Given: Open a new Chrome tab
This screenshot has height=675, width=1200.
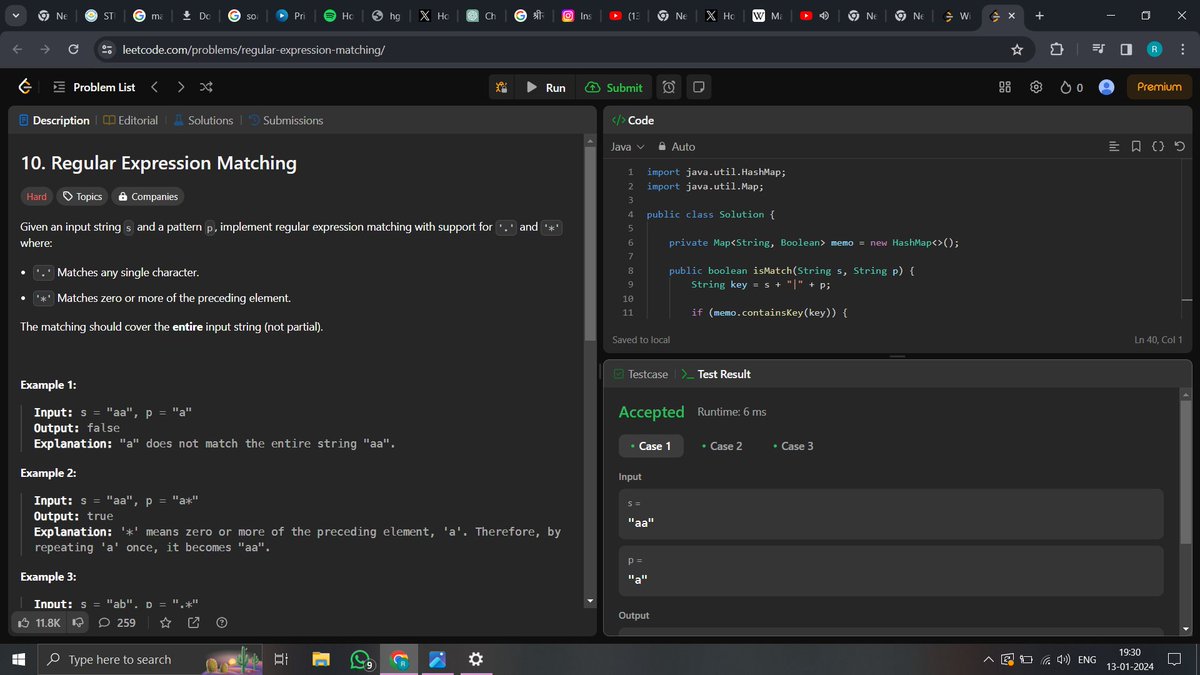Looking at the screenshot, I should click(1040, 16).
